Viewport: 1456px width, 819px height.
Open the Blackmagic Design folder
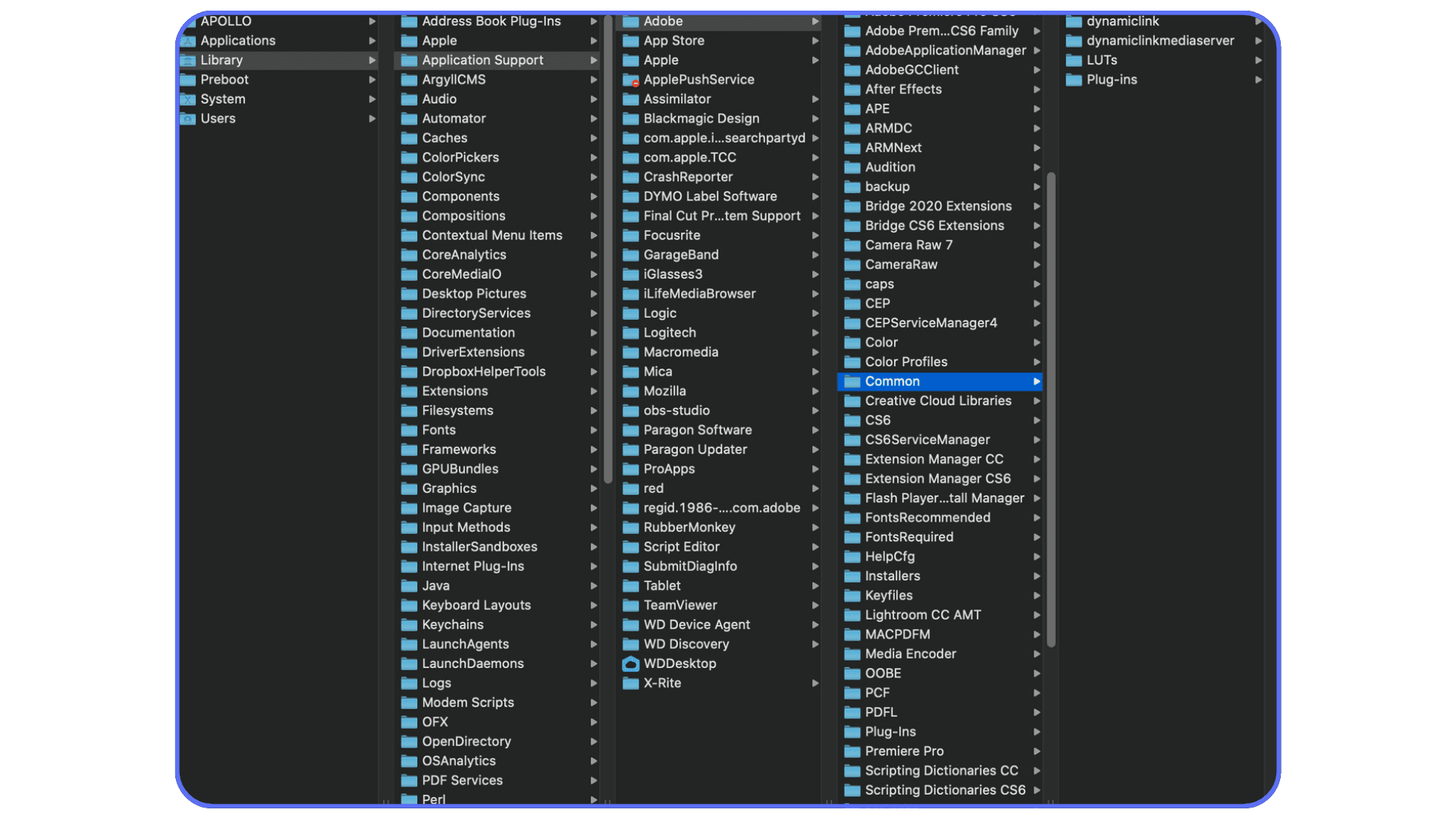click(701, 118)
